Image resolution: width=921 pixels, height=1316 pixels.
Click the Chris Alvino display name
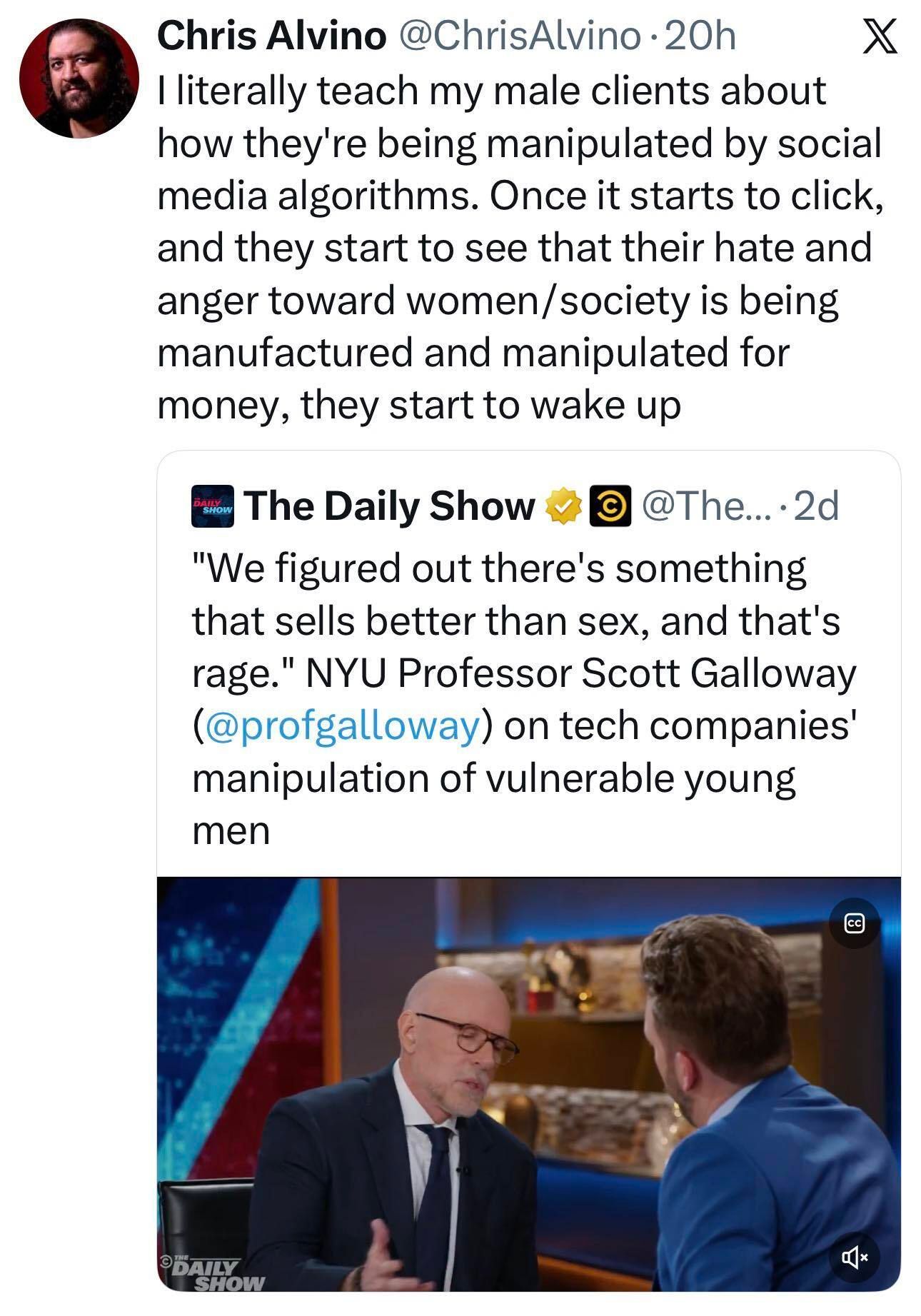pyautogui.click(x=271, y=36)
